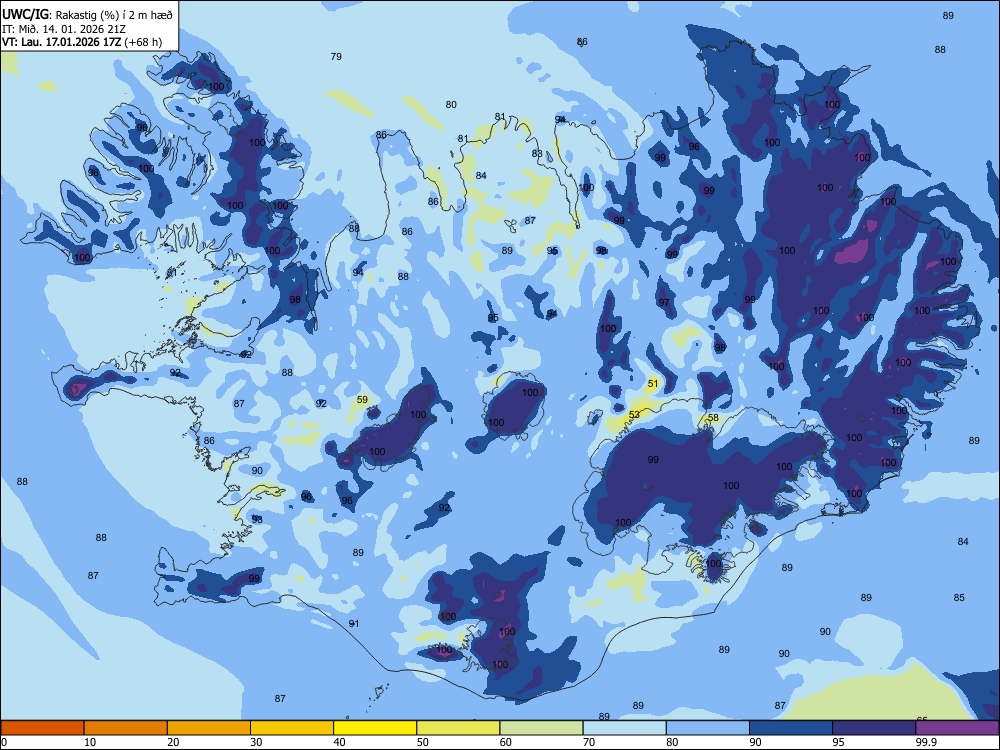Click the 95–99.9 dark navy legend swatch
The image size is (1000, 750).
click(874, 728)
